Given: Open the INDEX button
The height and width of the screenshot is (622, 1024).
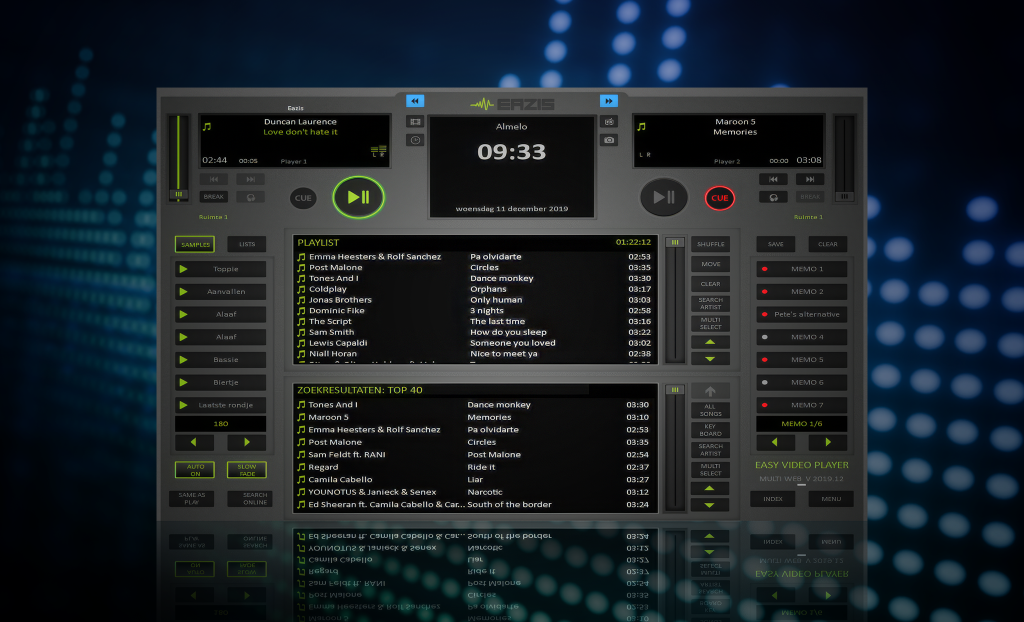Looking at the screenshot, I should pos(773,499).
